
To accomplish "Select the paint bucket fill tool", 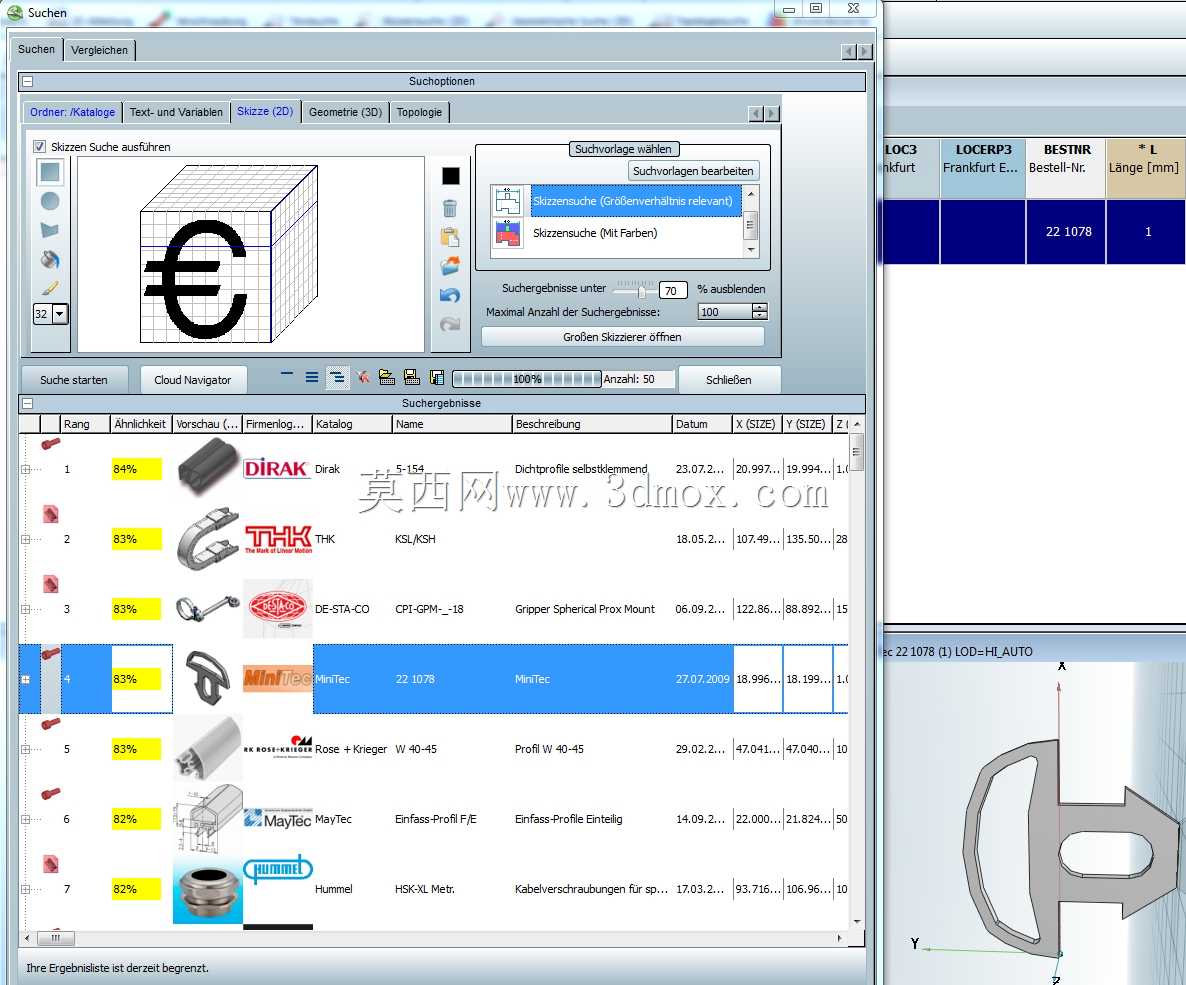I will (x=50, y=259).
